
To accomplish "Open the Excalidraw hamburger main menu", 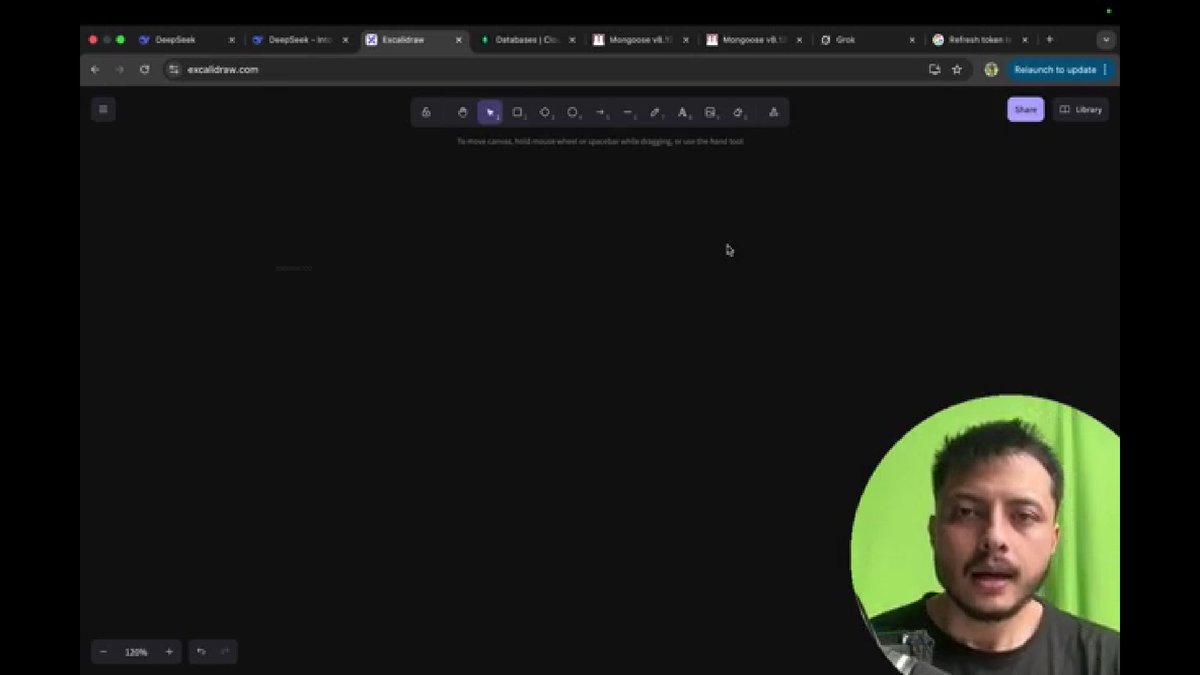I will tap(103, 110).
